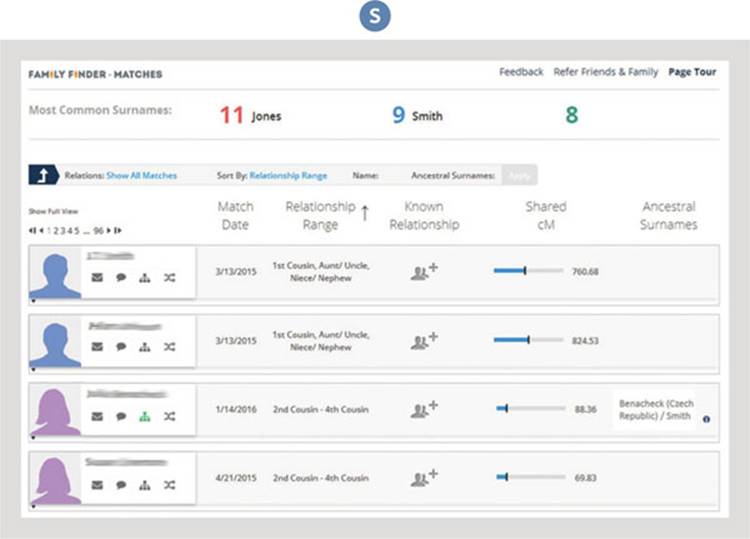750x539 pixels.
Task: Click the email icon for the first match
Action: (97, 278)
